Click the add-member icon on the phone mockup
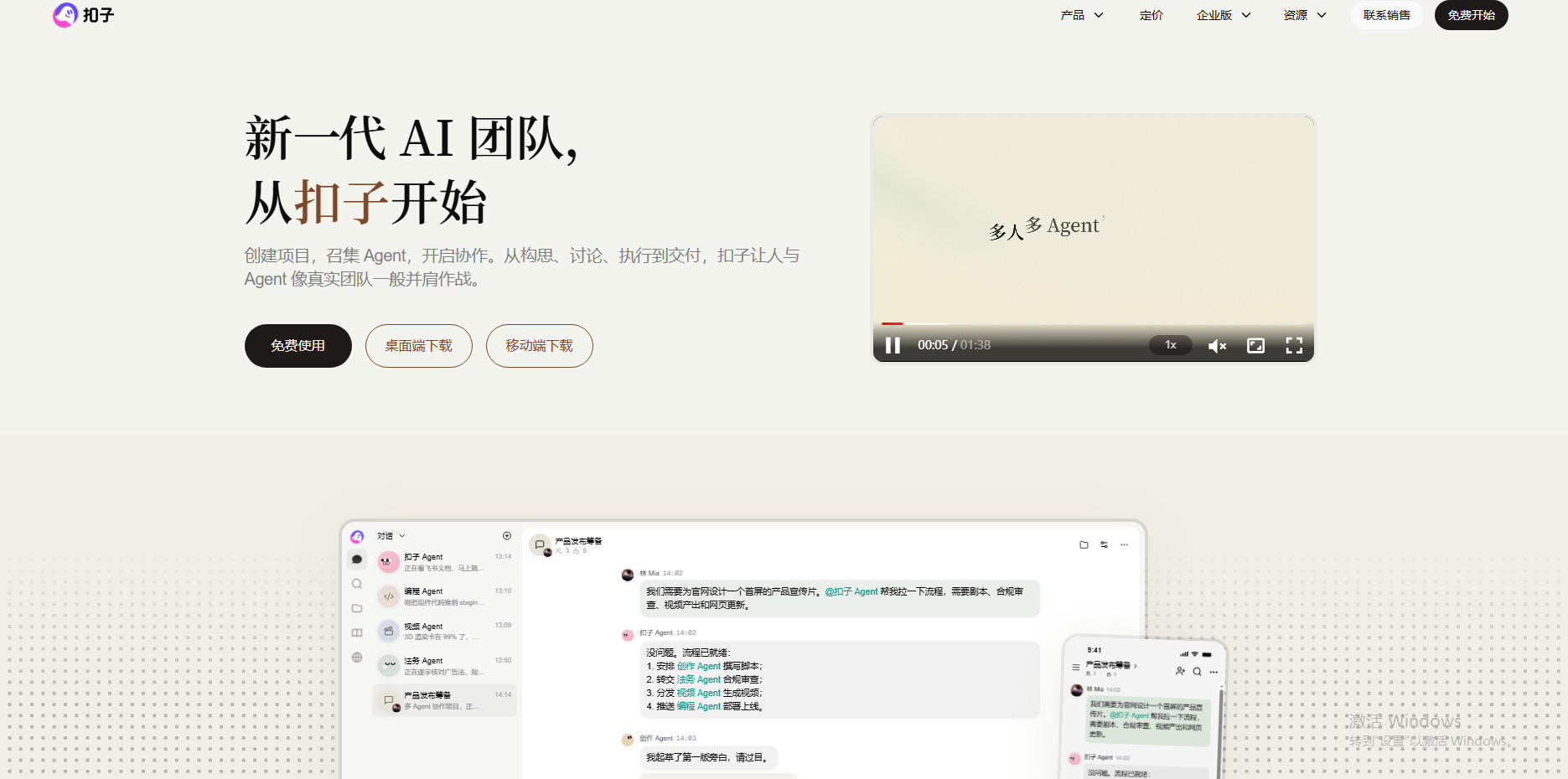Image resolution: width=1568 pixels, height=779 pixels. point(1180,671)
